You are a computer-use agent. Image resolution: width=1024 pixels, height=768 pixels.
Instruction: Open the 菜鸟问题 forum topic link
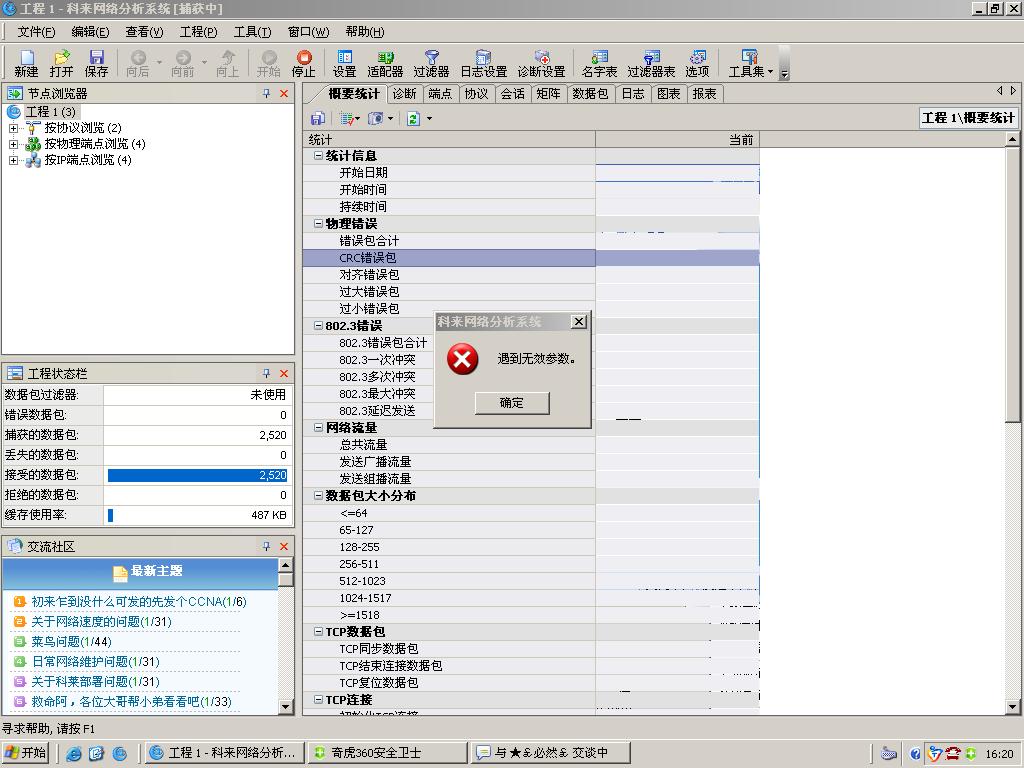coord(53,641)
